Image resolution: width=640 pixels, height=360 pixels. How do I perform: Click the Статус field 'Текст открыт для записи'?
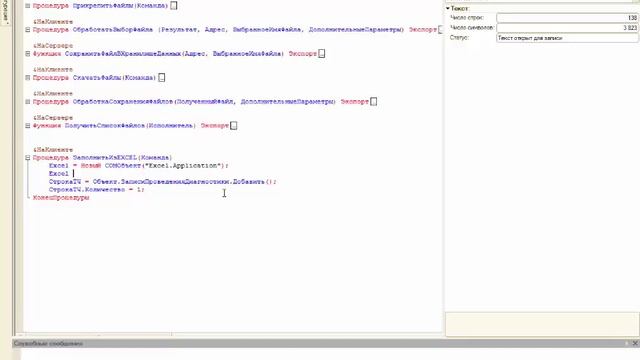tap(567, 38)
